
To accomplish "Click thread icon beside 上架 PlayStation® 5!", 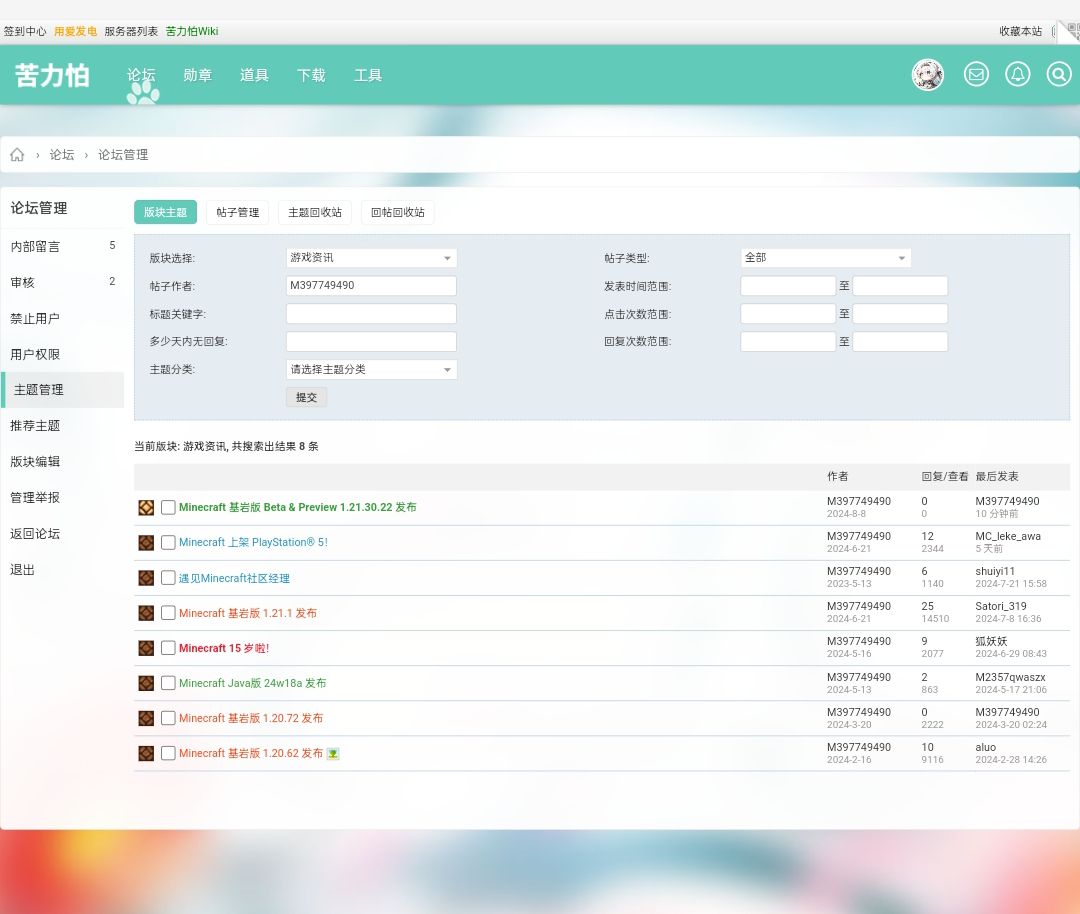I will (146, 543).
